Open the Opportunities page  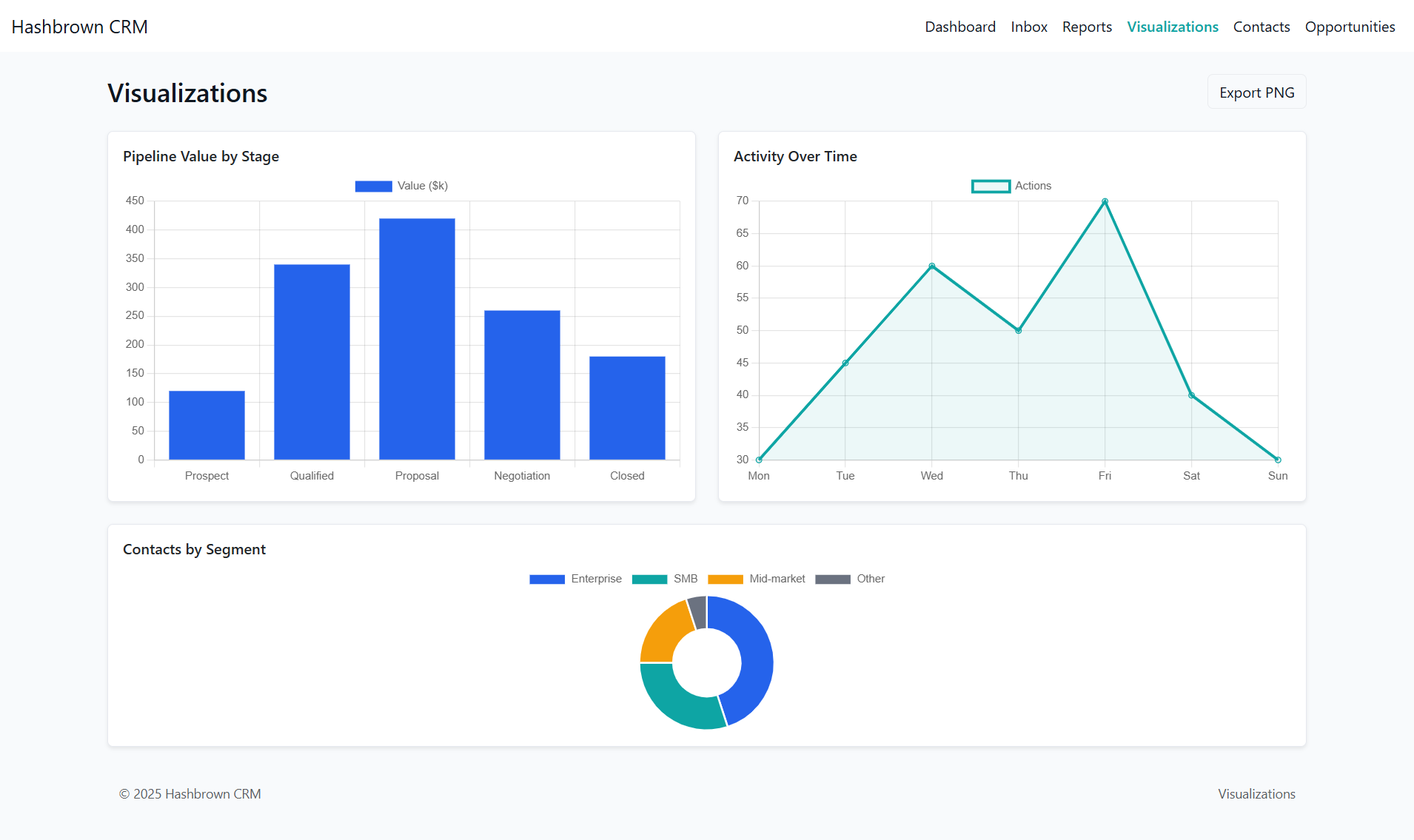pyautogui.click(x=1349, y=27)
